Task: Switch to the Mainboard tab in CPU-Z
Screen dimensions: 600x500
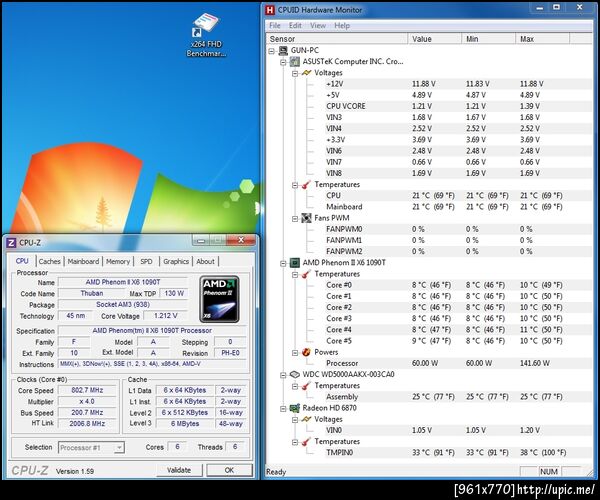Action: pyautogui.click(x=83, y=262)
